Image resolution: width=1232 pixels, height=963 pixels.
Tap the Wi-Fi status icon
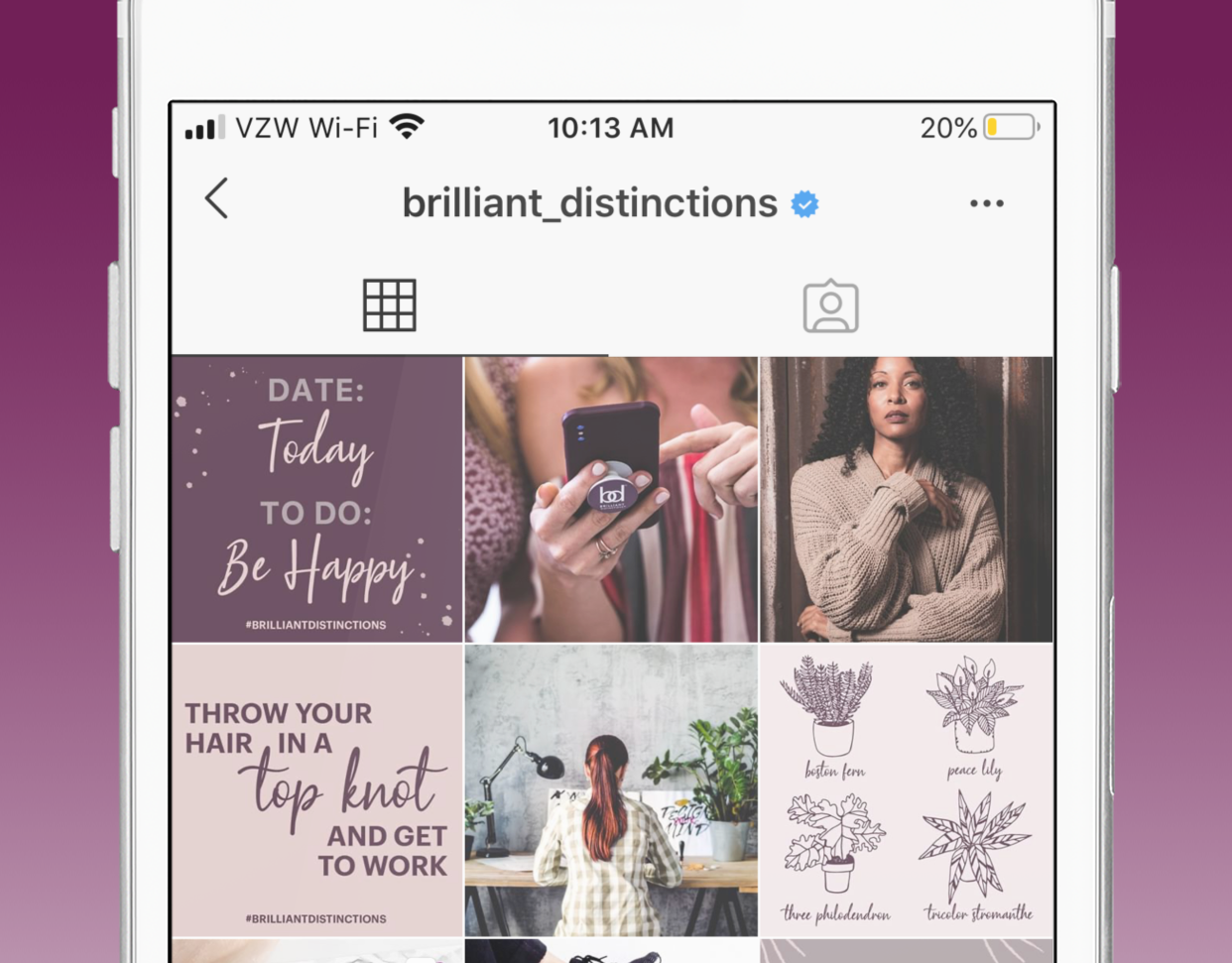(x=407, y=127)
